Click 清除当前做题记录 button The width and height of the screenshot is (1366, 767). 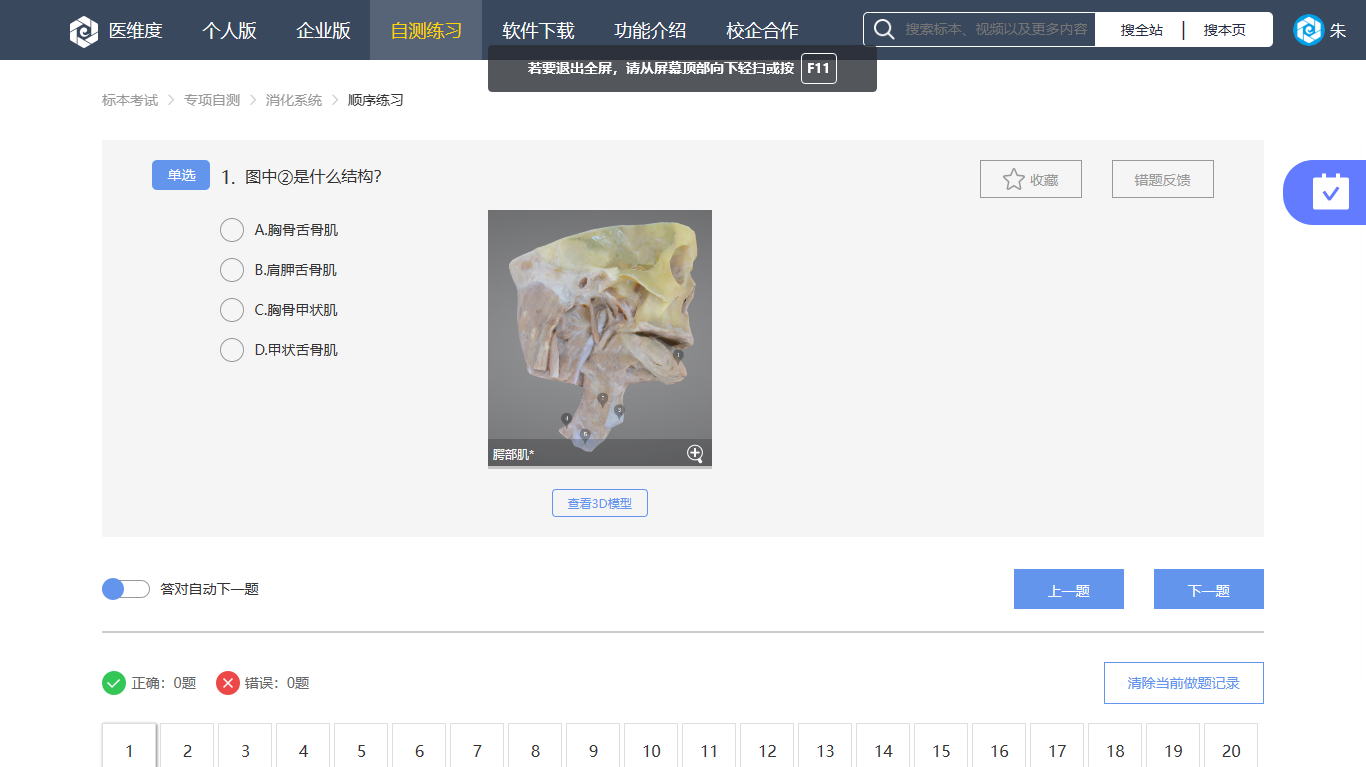[1184, 683]
